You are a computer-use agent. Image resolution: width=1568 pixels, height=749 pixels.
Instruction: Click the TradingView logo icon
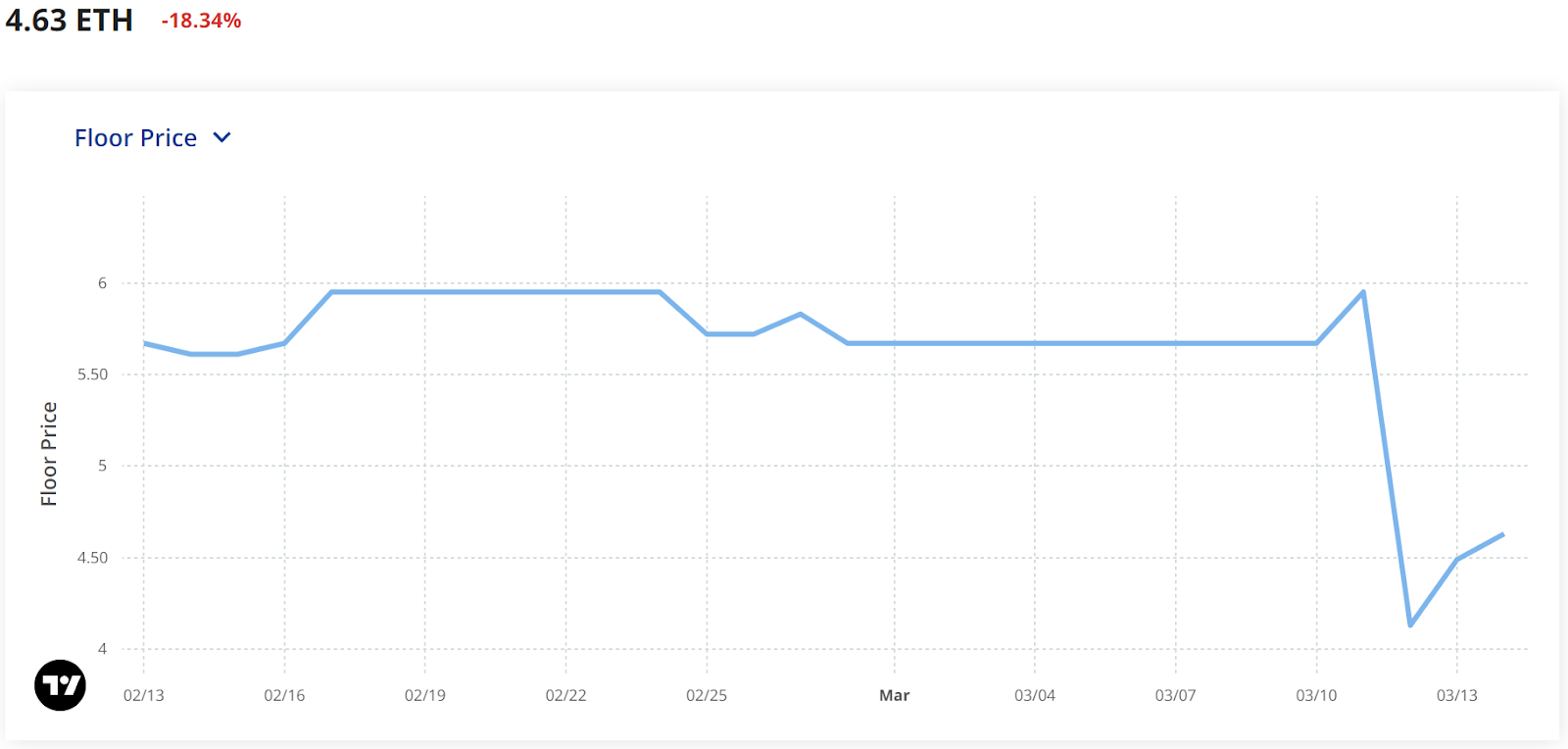pyautogui.click(x=60, y=685)
